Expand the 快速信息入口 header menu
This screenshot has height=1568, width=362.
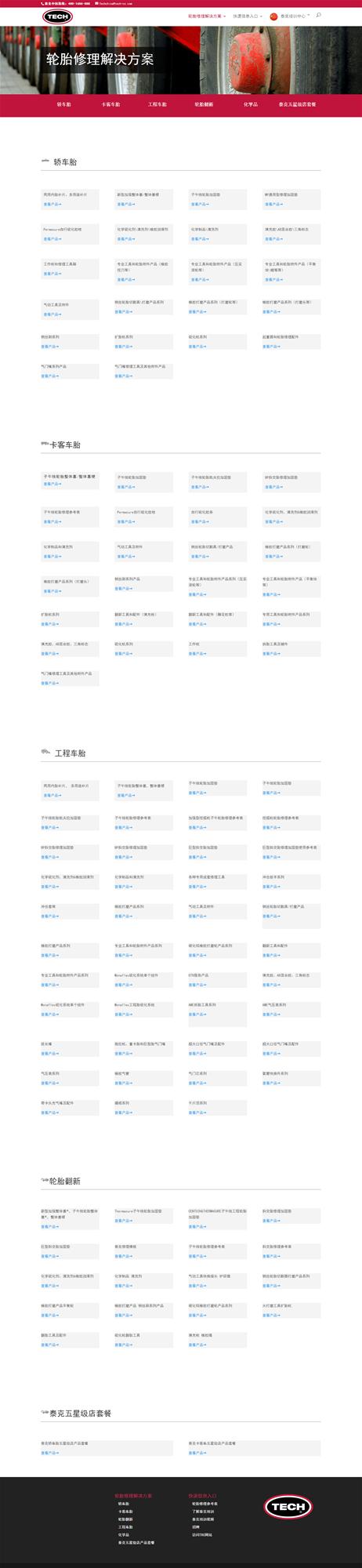pos(247,16)
